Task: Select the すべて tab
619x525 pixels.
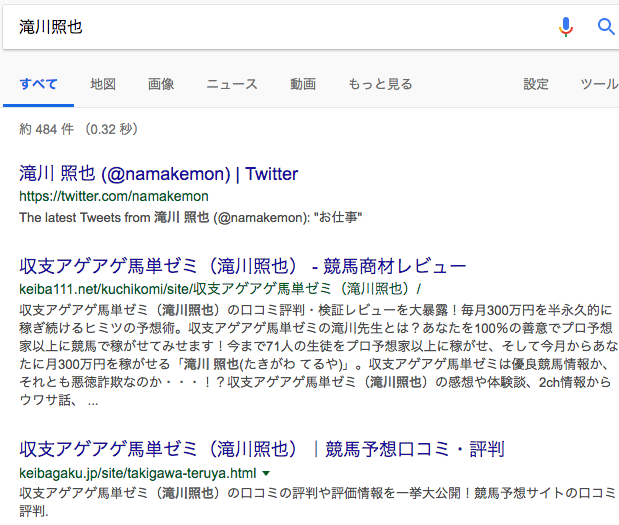Action: pos(38,84)
